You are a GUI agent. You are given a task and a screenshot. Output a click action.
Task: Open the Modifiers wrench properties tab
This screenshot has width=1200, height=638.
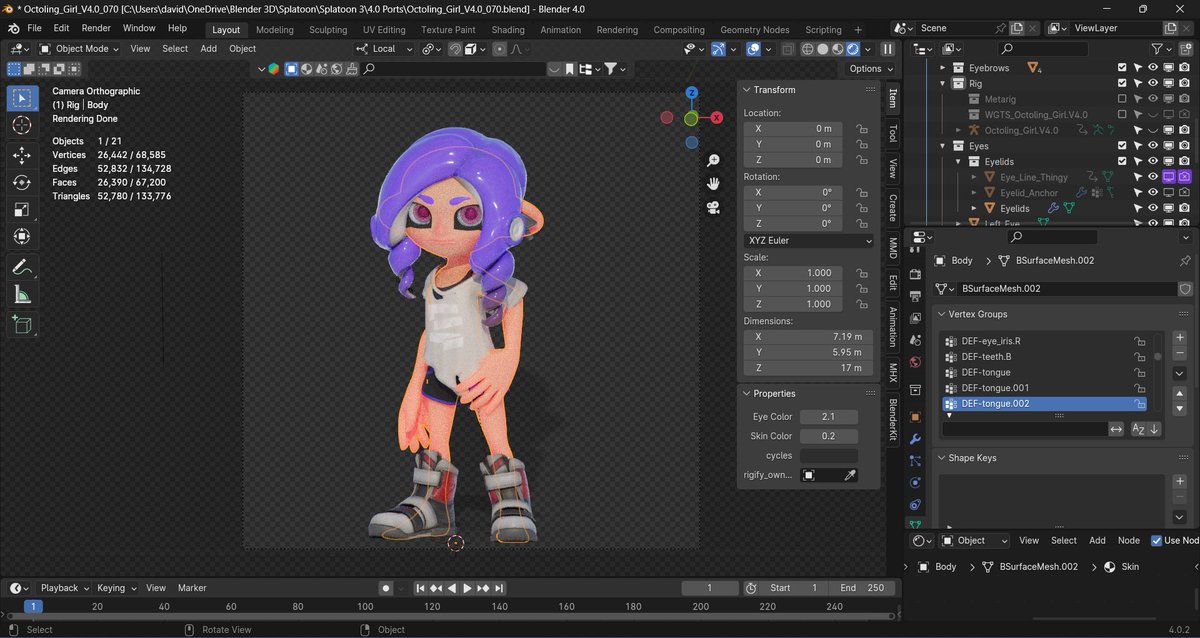(x=915, y=439)
